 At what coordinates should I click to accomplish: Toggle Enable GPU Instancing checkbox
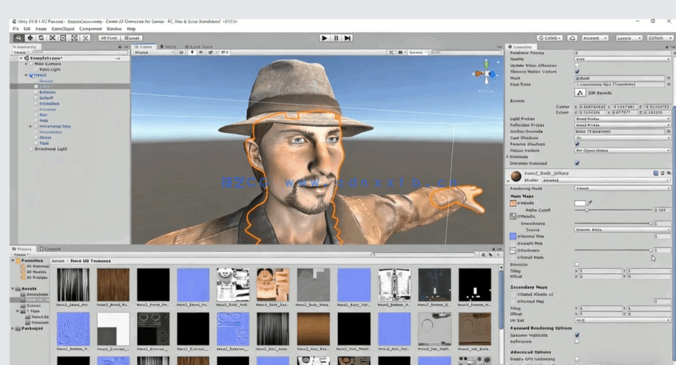(577, 359)
